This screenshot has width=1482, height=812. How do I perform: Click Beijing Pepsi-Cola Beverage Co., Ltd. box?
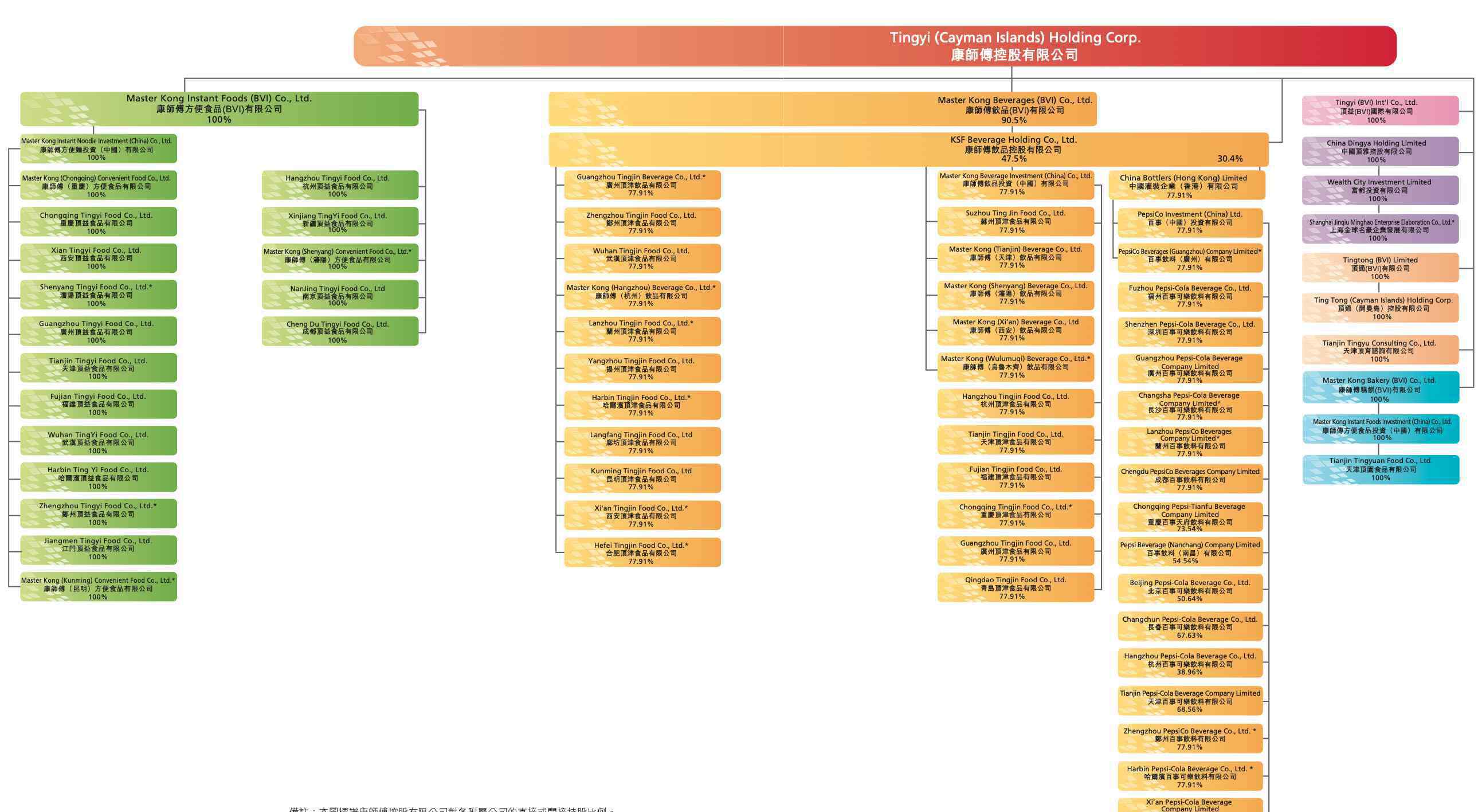click(1190, 590)
